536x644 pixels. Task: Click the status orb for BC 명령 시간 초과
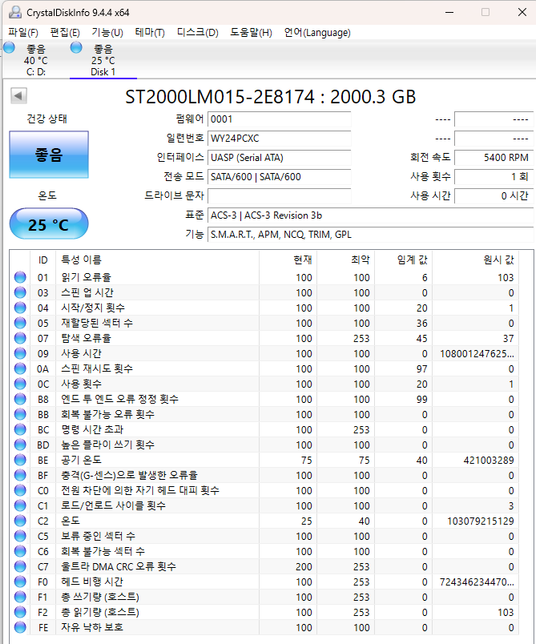tap(20, 429)
